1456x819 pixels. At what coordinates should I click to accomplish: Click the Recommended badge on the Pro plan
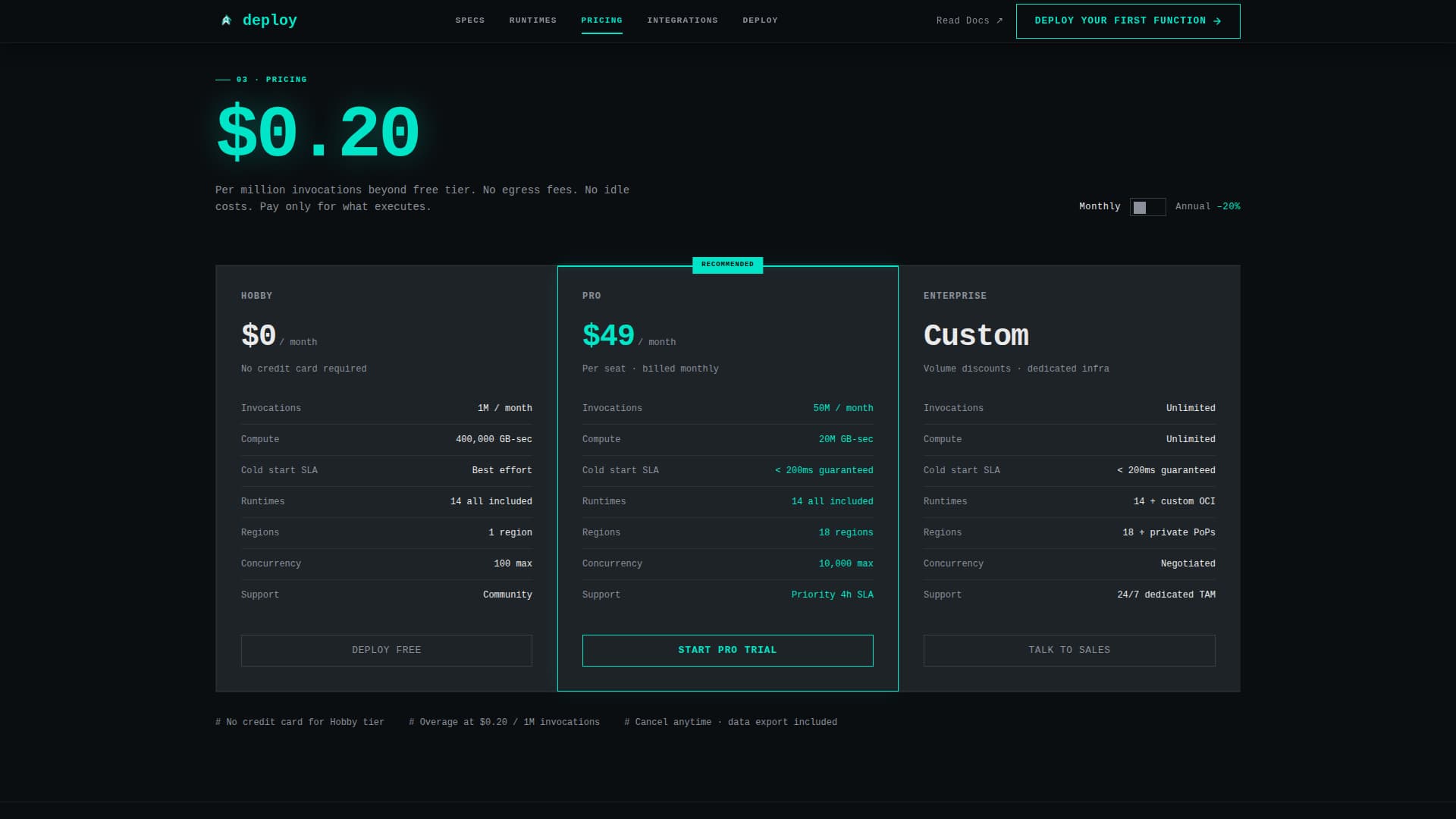(727, 265)
